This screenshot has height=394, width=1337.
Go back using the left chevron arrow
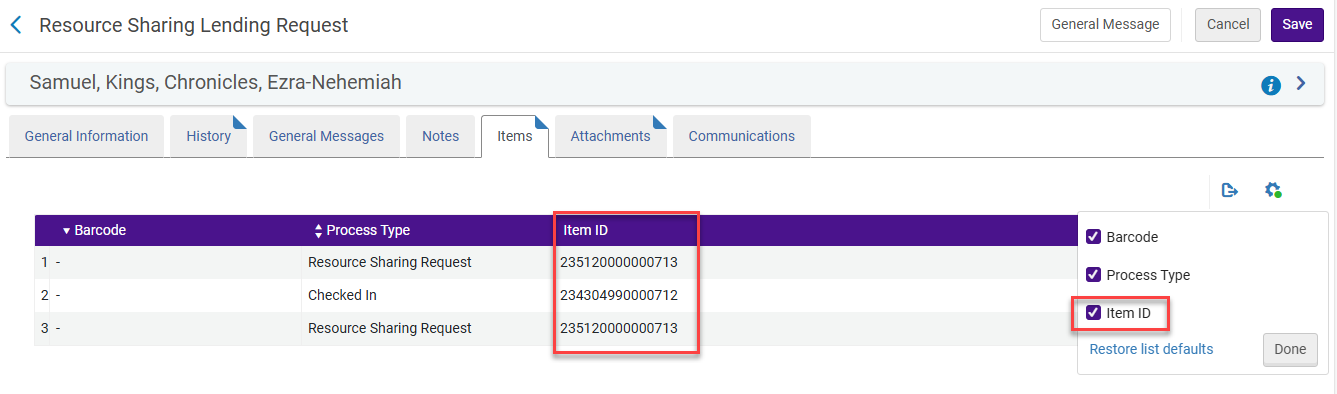point(16,25)
